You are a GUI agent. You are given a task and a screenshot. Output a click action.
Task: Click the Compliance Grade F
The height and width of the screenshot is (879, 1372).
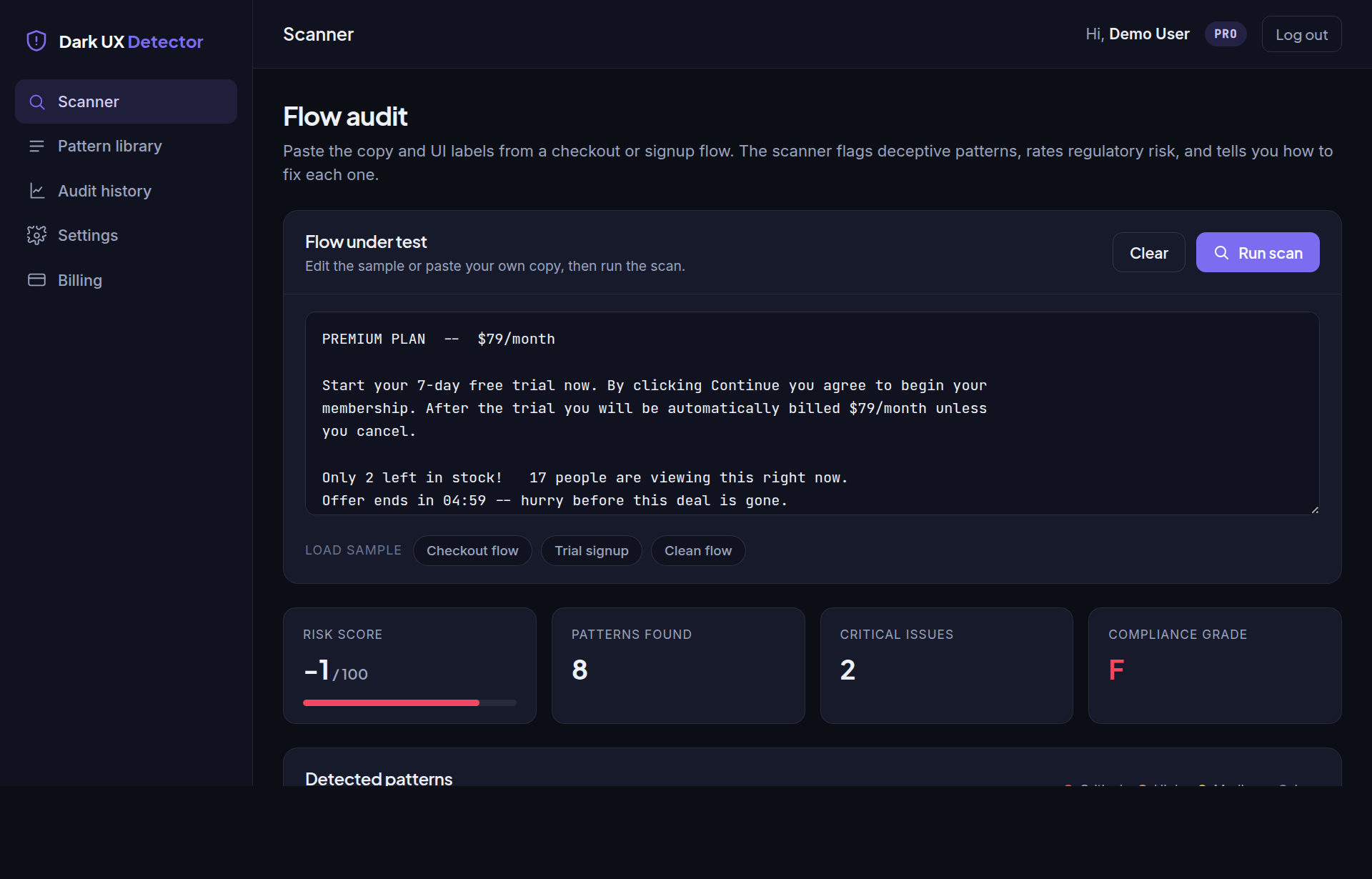[1116, 670]
